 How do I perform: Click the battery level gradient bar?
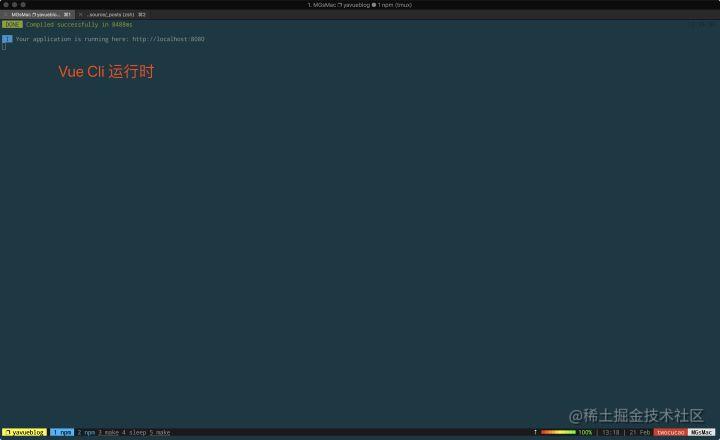click(x=558, y=432)
